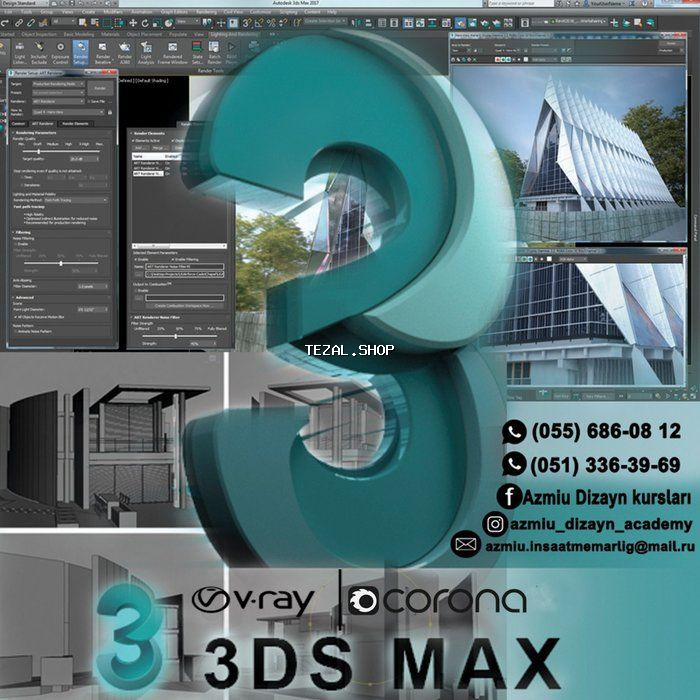The width and height of the screenshot is (700, 700).
Task: Open the Renderer dropdown in Render Setup
Action: [x=58, y=101]
